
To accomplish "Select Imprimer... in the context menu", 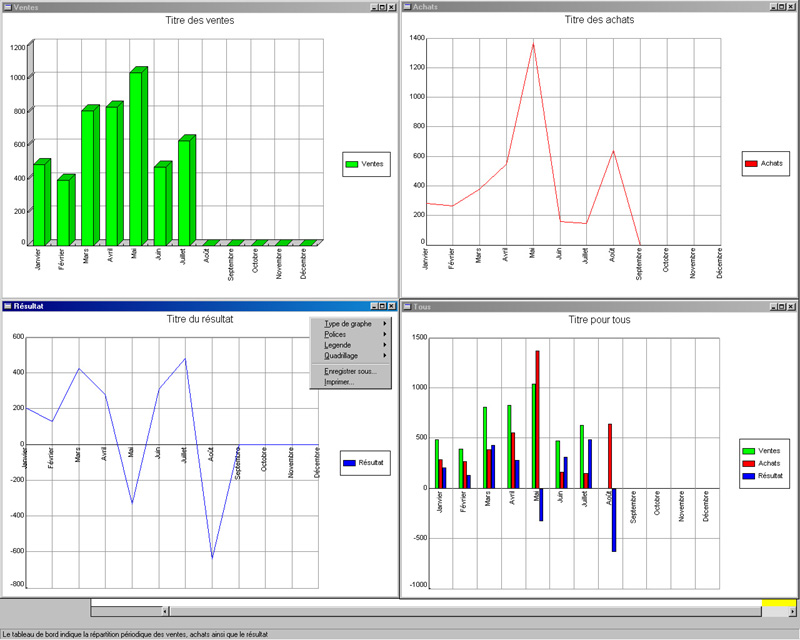I will 339,382.
